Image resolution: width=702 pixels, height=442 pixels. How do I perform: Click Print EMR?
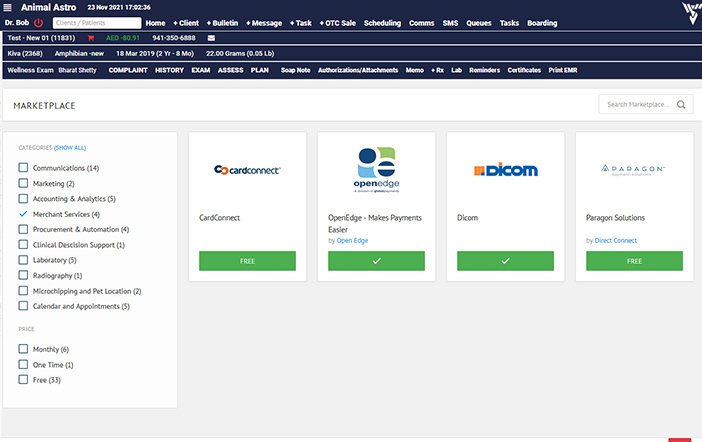(x=563, y=70)
